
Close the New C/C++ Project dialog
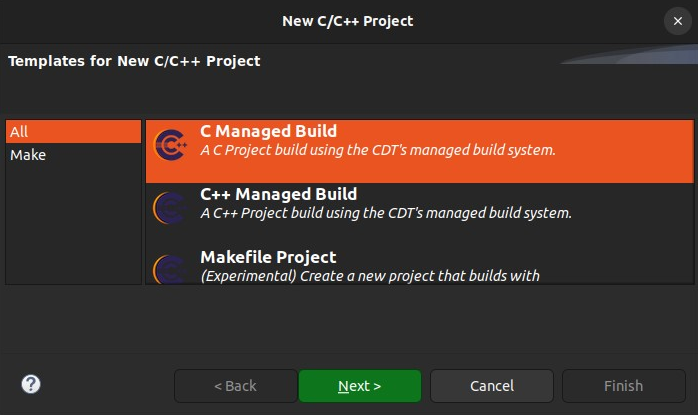pyautogui.click(x=678, y=21)
